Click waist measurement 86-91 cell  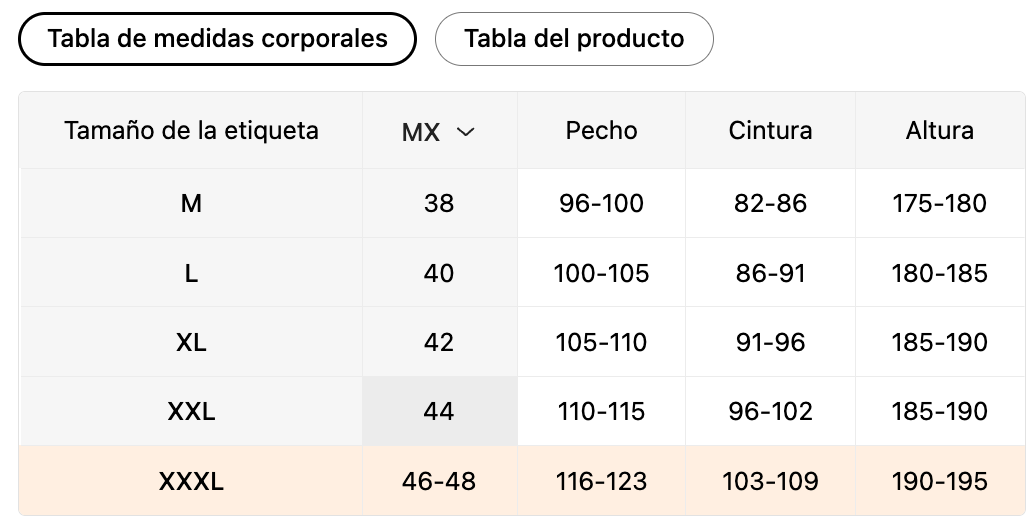[x=770, y=273]
